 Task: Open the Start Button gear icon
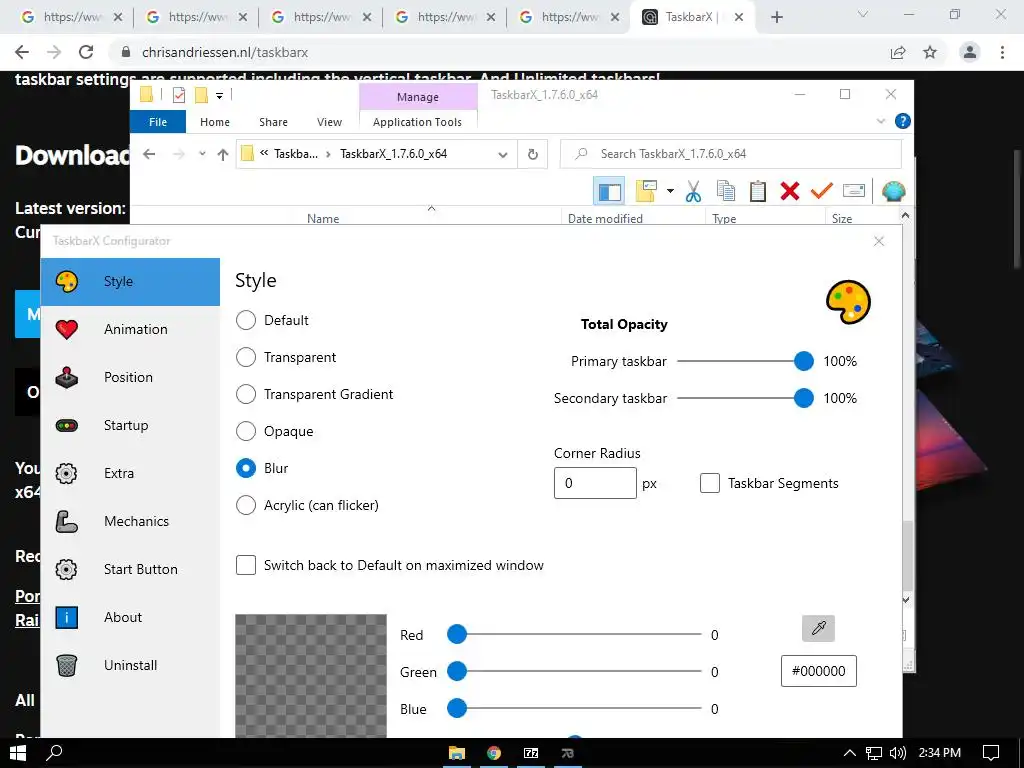67,569
